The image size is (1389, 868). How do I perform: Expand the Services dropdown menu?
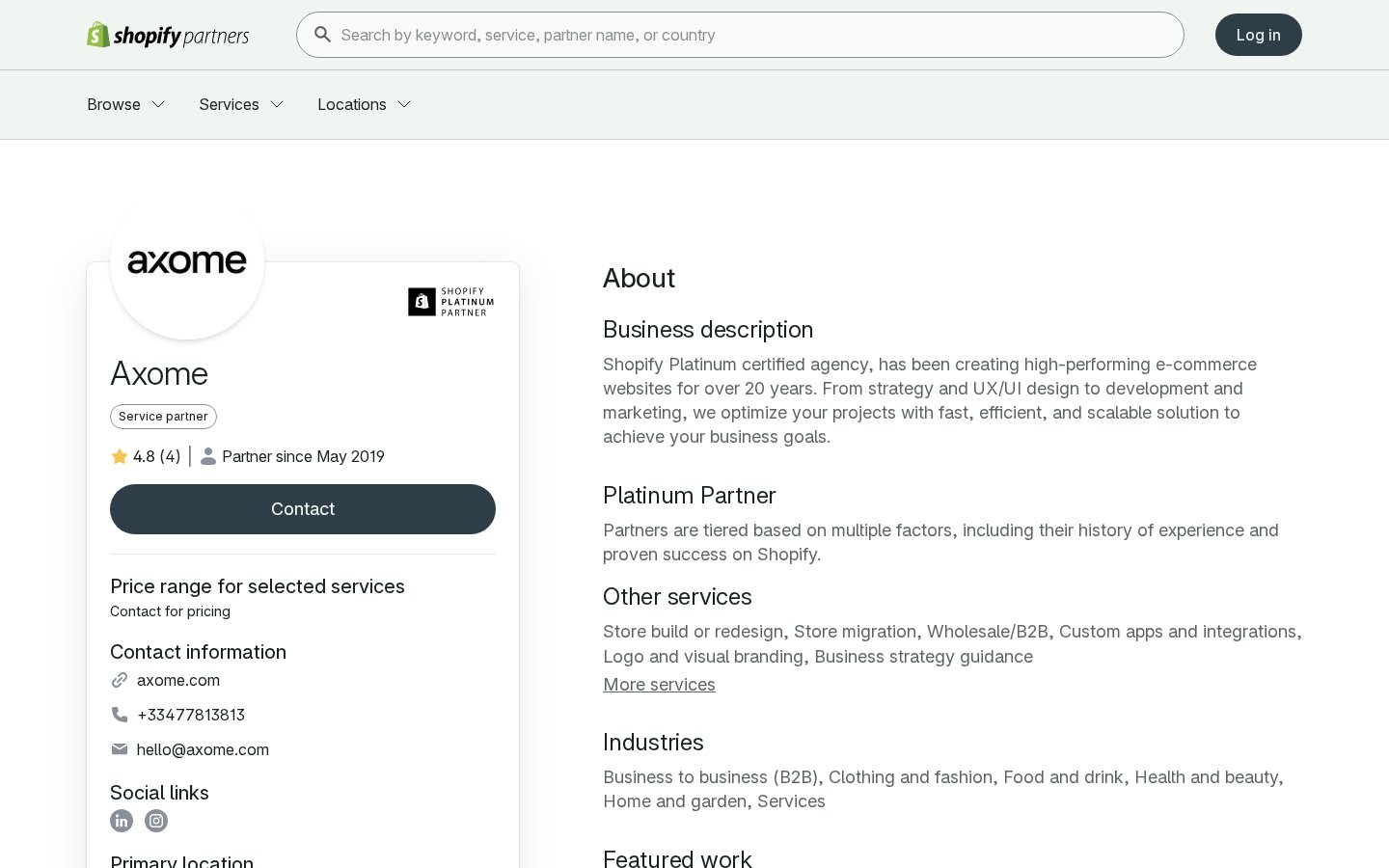(241, 104)
